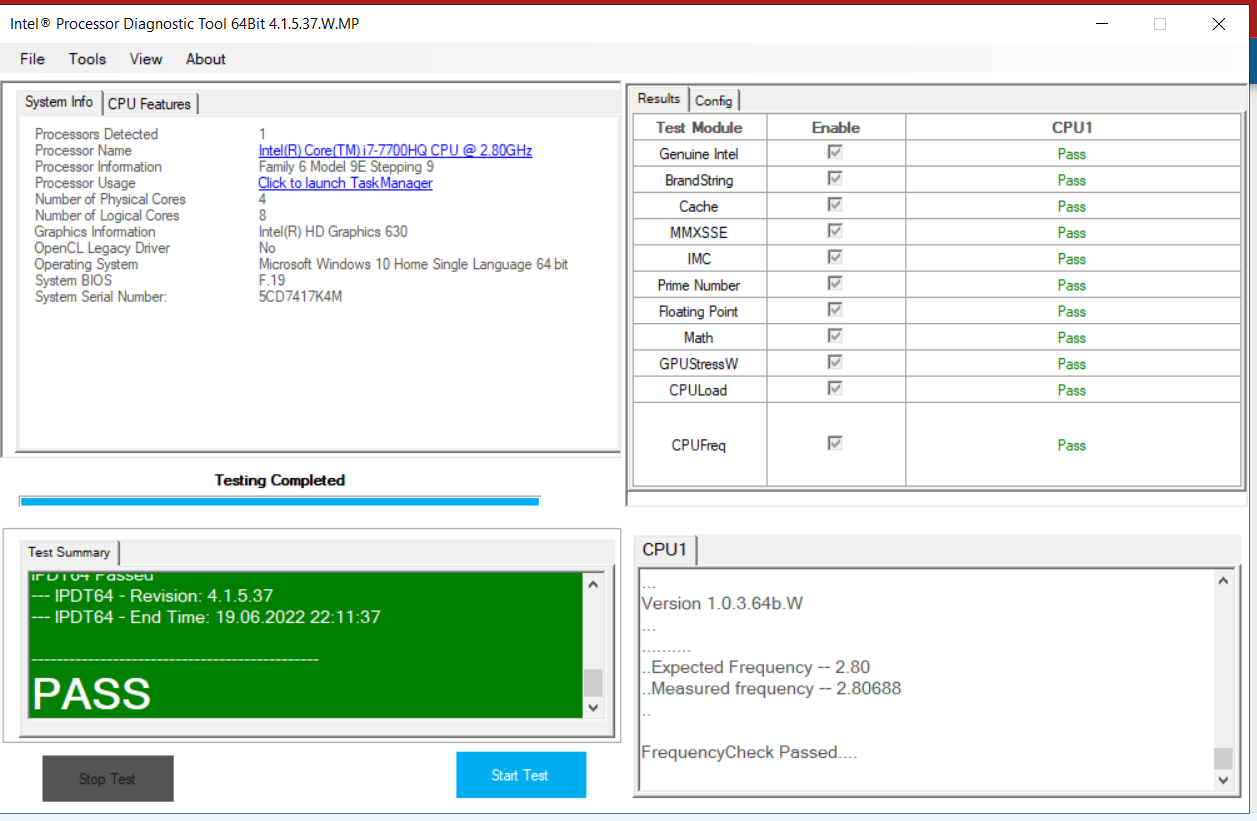Toggle the IMC enable checkbox

(835, 258)
